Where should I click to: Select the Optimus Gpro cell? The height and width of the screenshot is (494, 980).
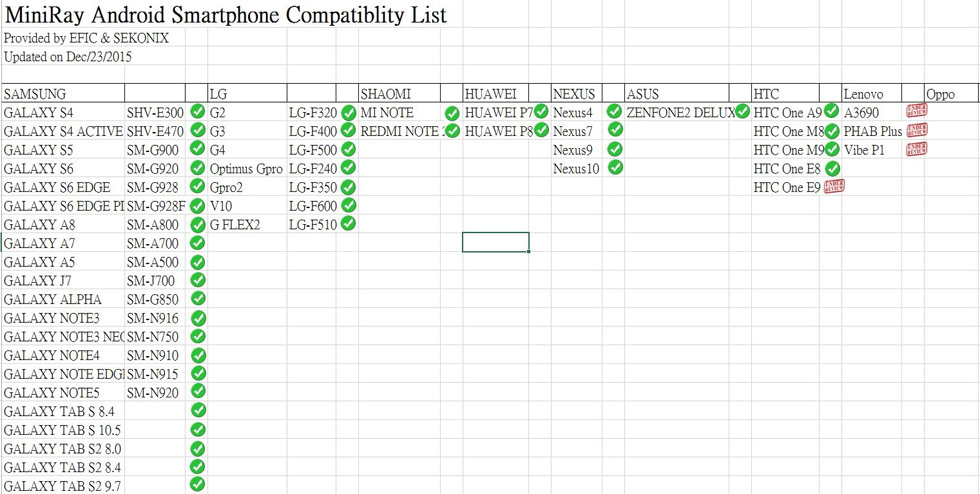[247, 169]
